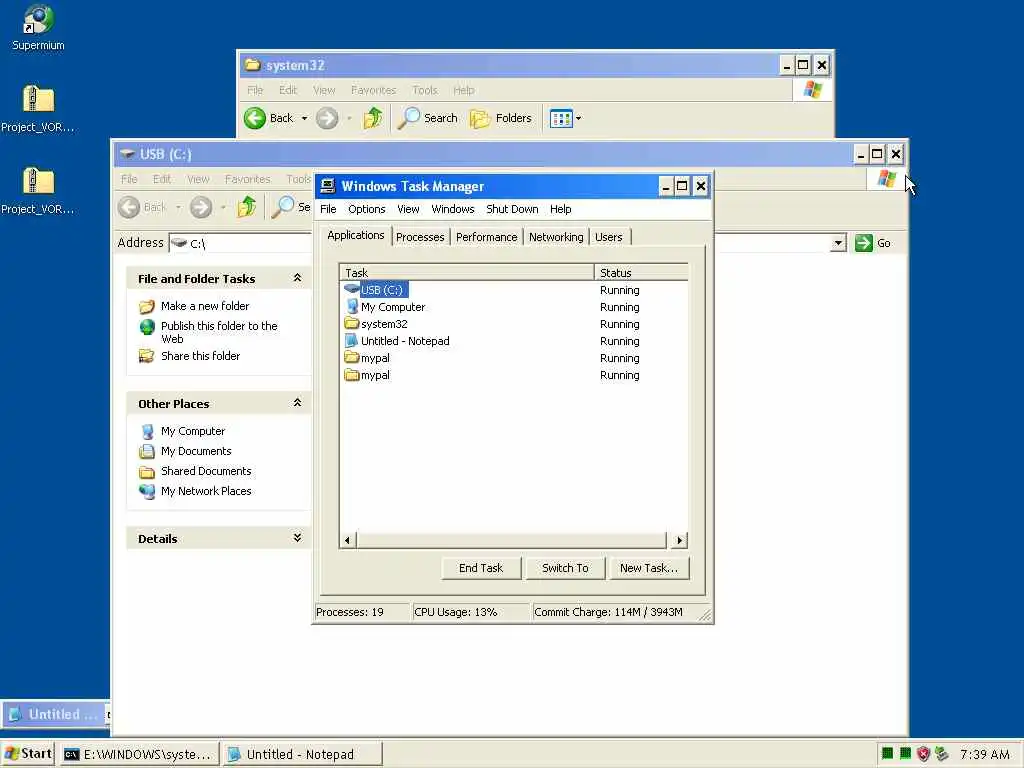The height and width of the screenshot is (768, 1024).
Task: Open Task Manager Help menu
Action: (560, 209)
